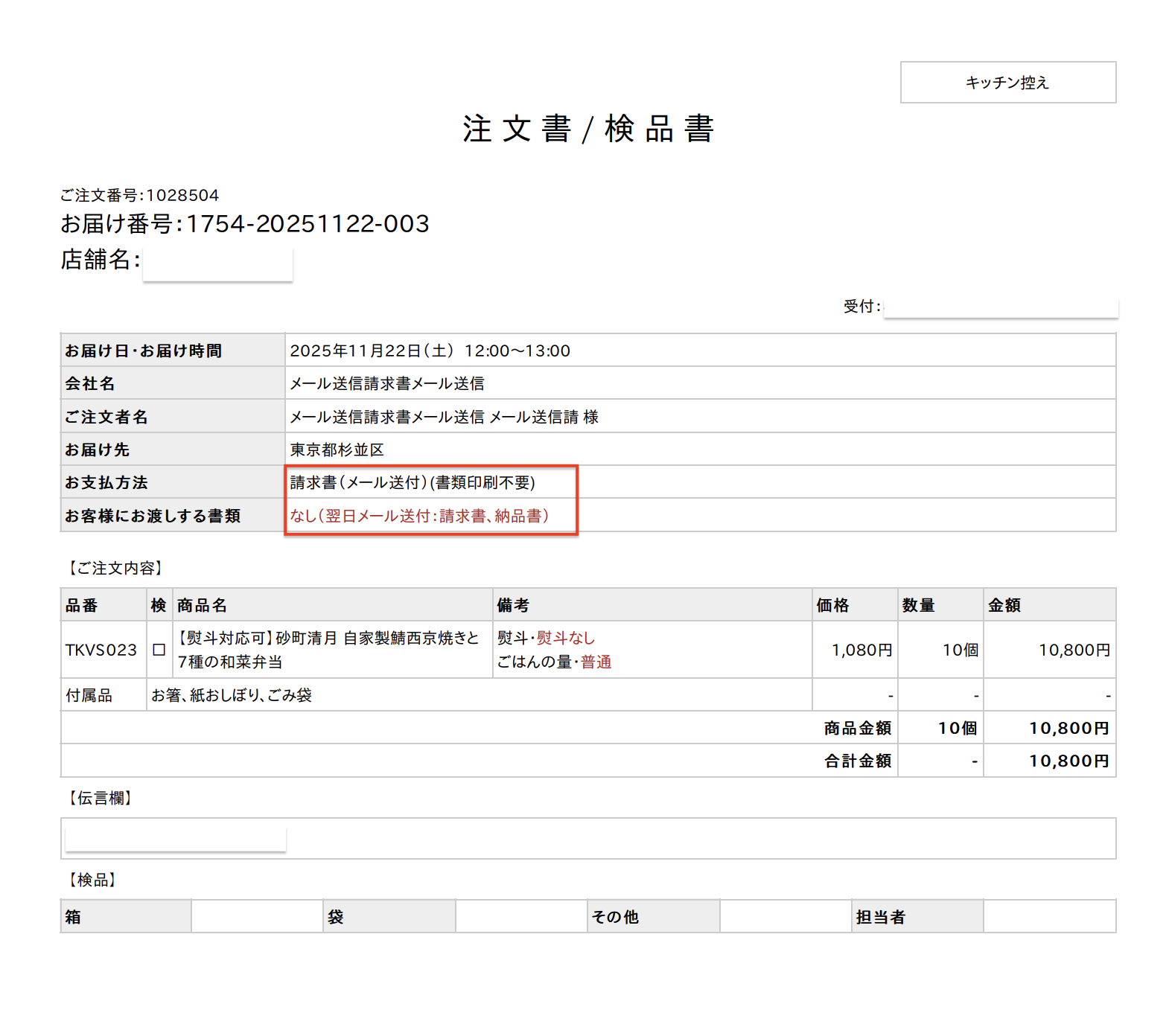
Task: Click the 会社名 row header
Action: [x=173, y=383]
